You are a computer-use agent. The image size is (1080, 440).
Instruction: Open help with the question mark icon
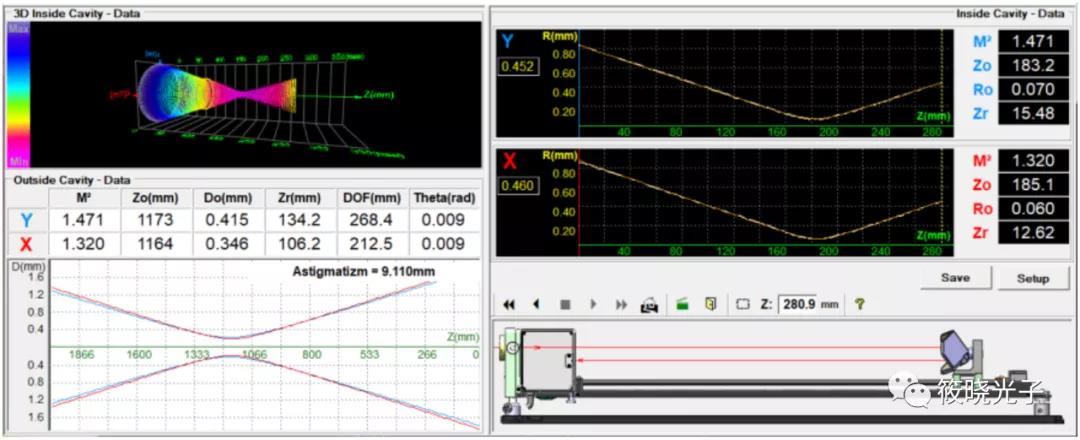tap(859, 304)
